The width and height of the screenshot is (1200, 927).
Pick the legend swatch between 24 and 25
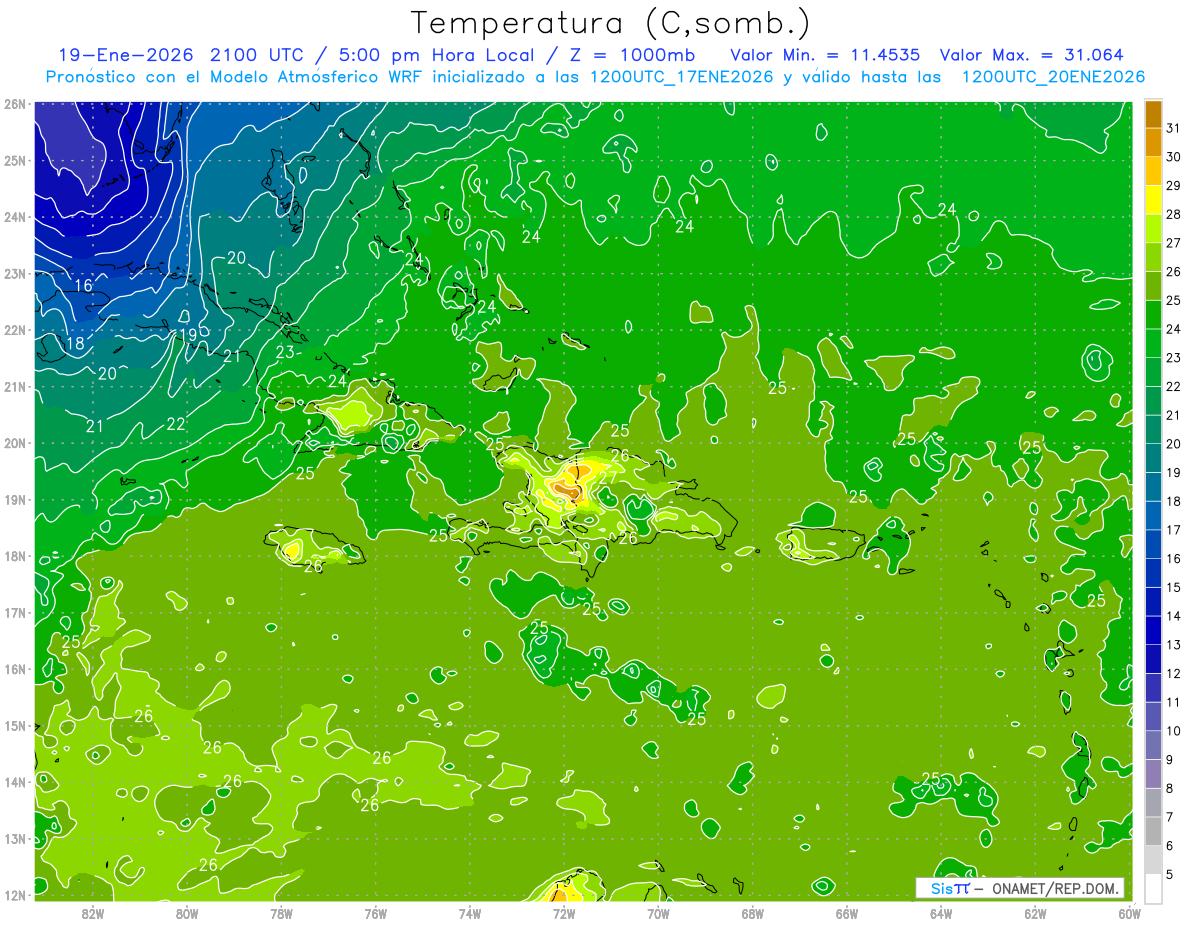pyautogui.click(x=1153, y=314)
